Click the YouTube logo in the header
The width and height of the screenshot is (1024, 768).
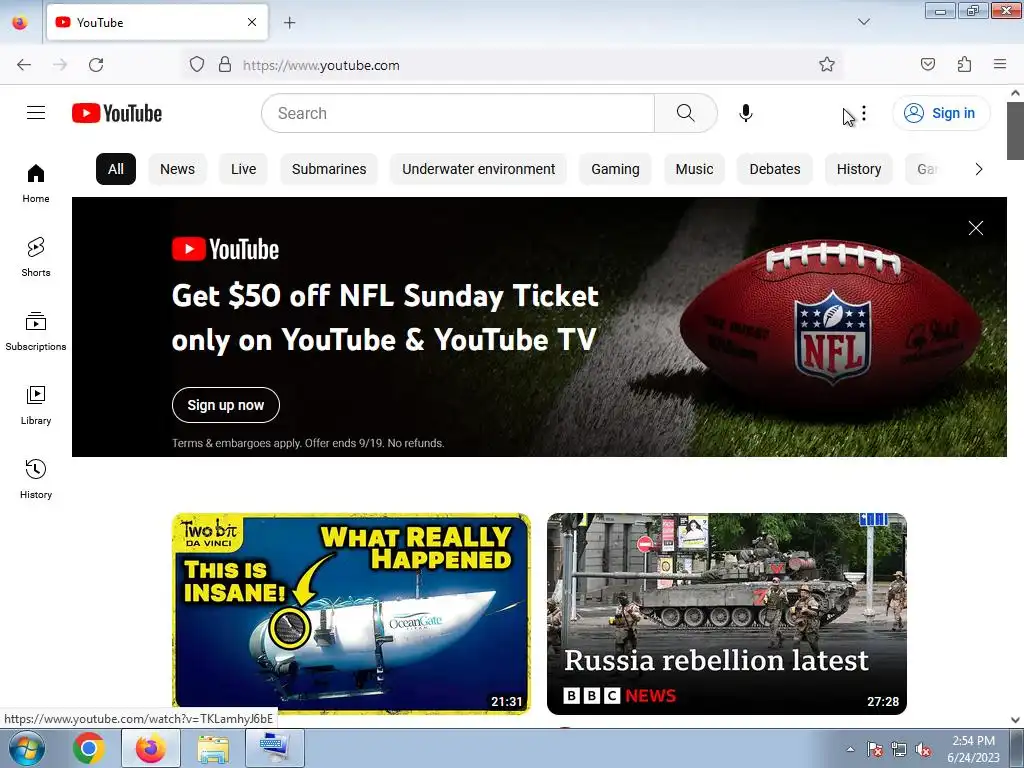[x=117, y=113]
